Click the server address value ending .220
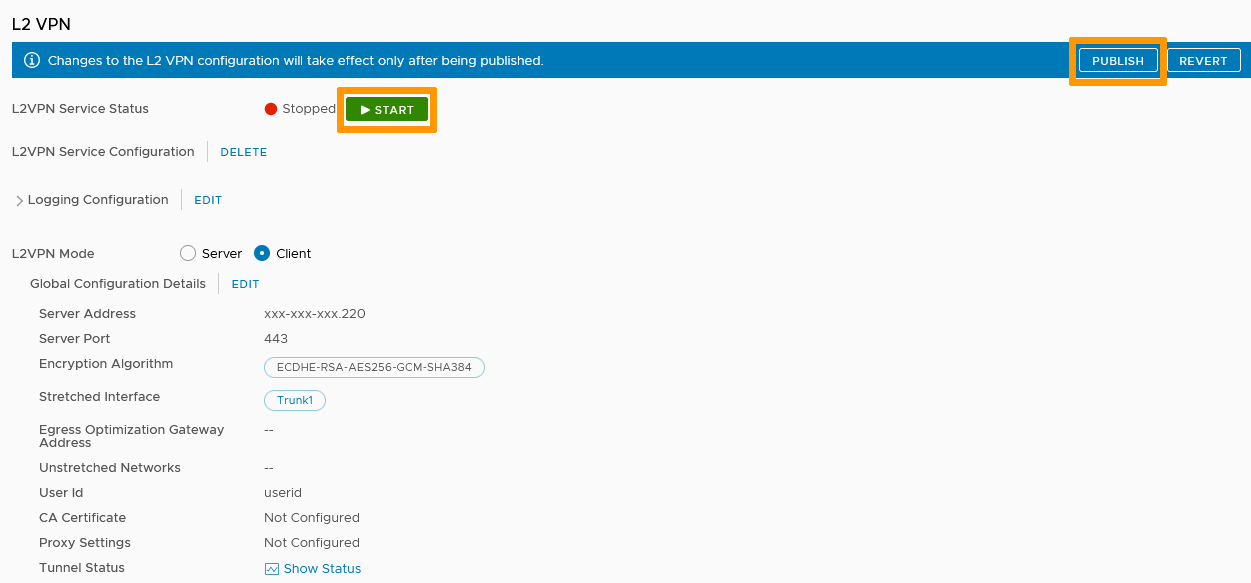The height and width of the screenshot is (583, 1251). point(314,314)
